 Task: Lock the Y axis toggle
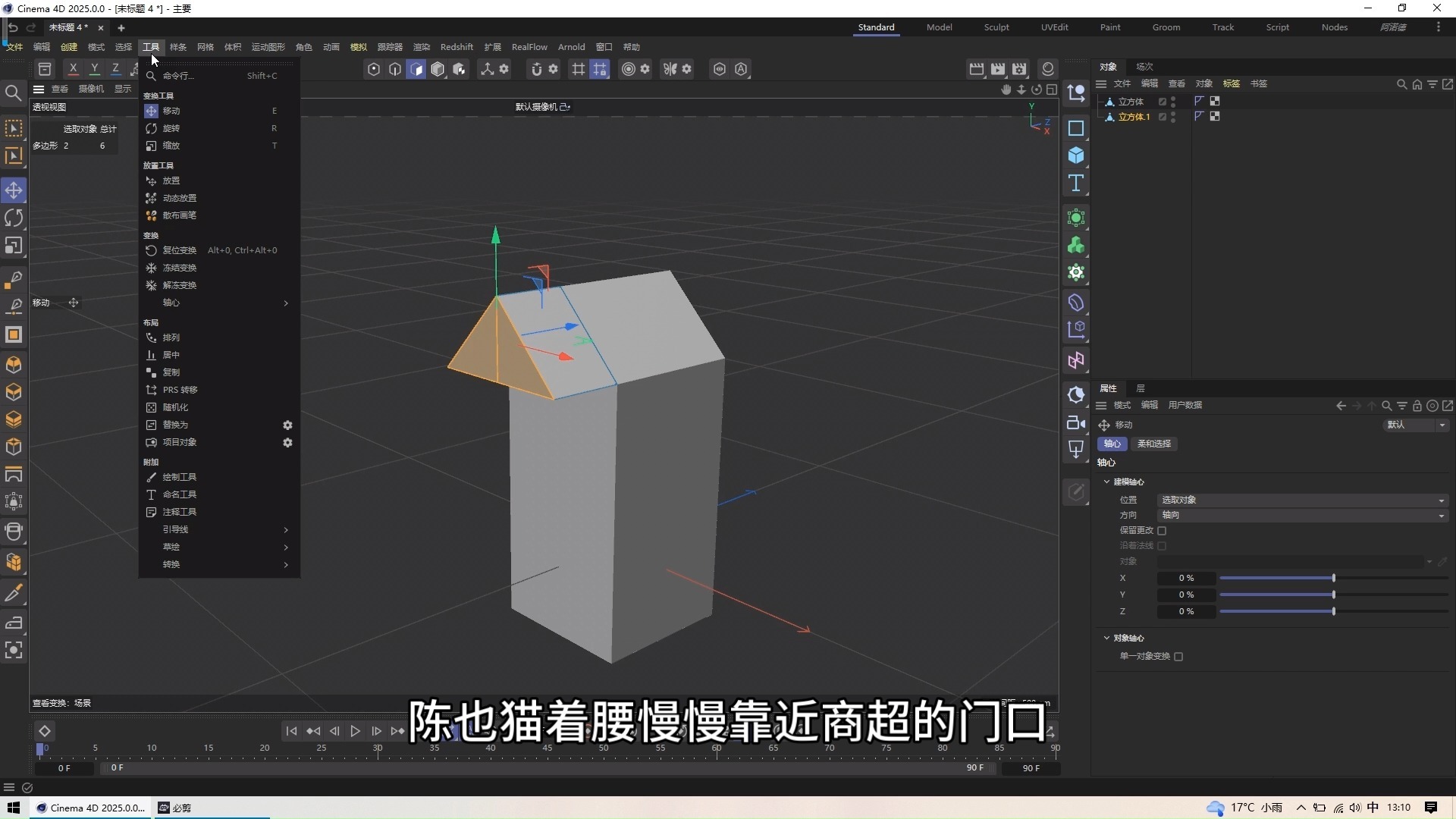pos(94,69)
